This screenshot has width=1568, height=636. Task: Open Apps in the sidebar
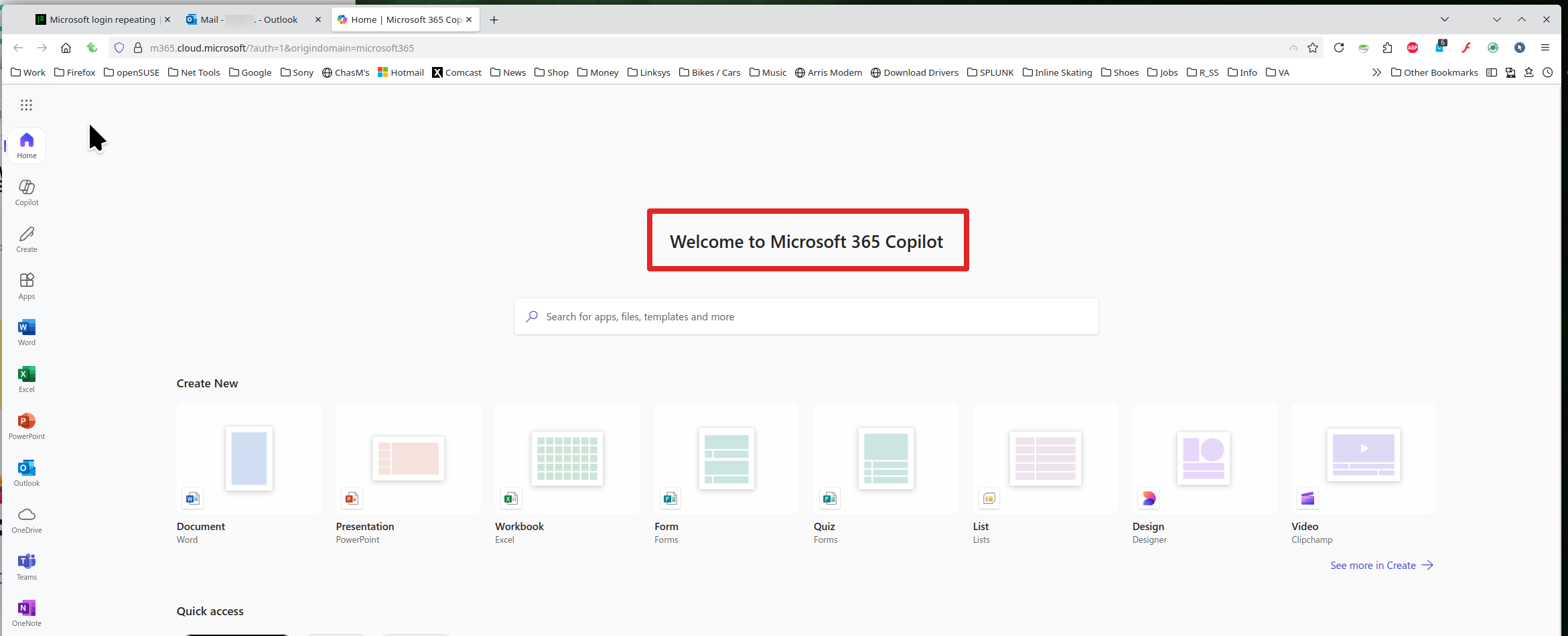point(27,286)
